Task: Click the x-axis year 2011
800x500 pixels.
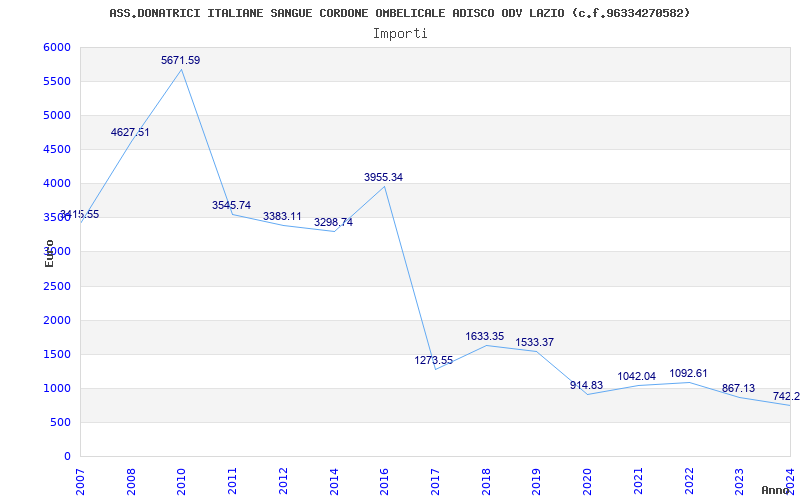Action: pos(233,481)
